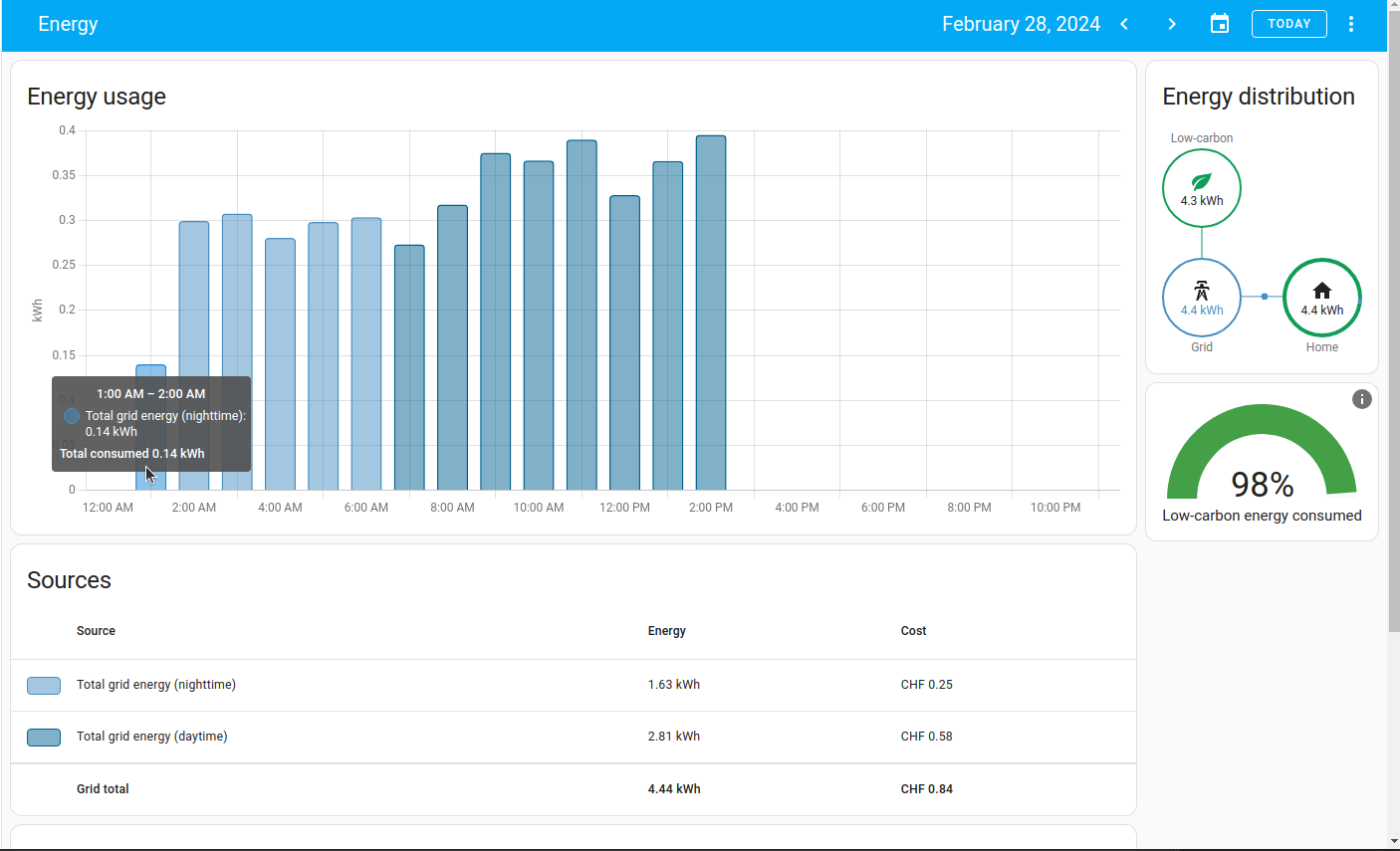Click the Energy title in the top bar

[x=68, y=23]
